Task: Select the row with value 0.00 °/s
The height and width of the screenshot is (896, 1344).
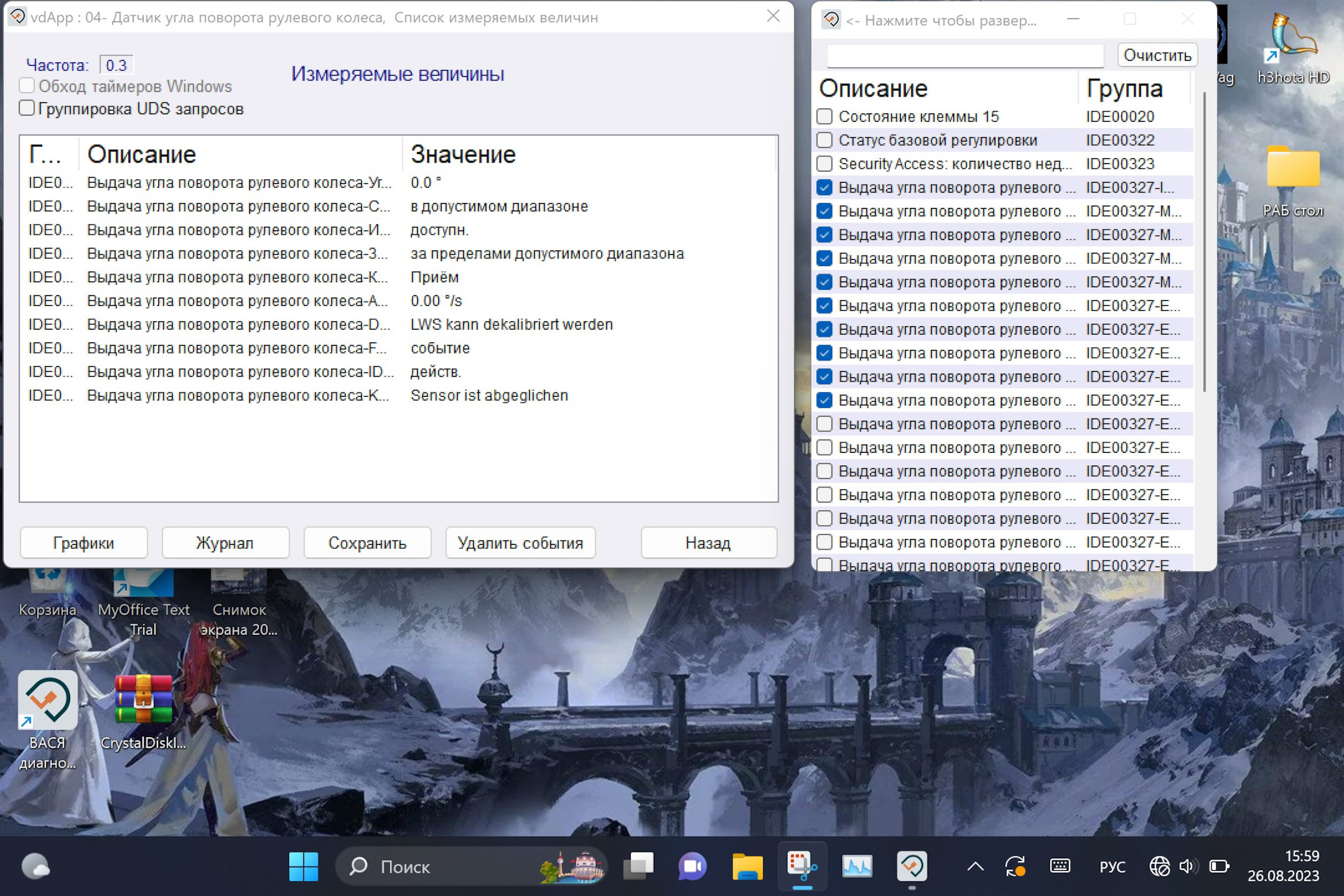Action: (x=398, y=301)
